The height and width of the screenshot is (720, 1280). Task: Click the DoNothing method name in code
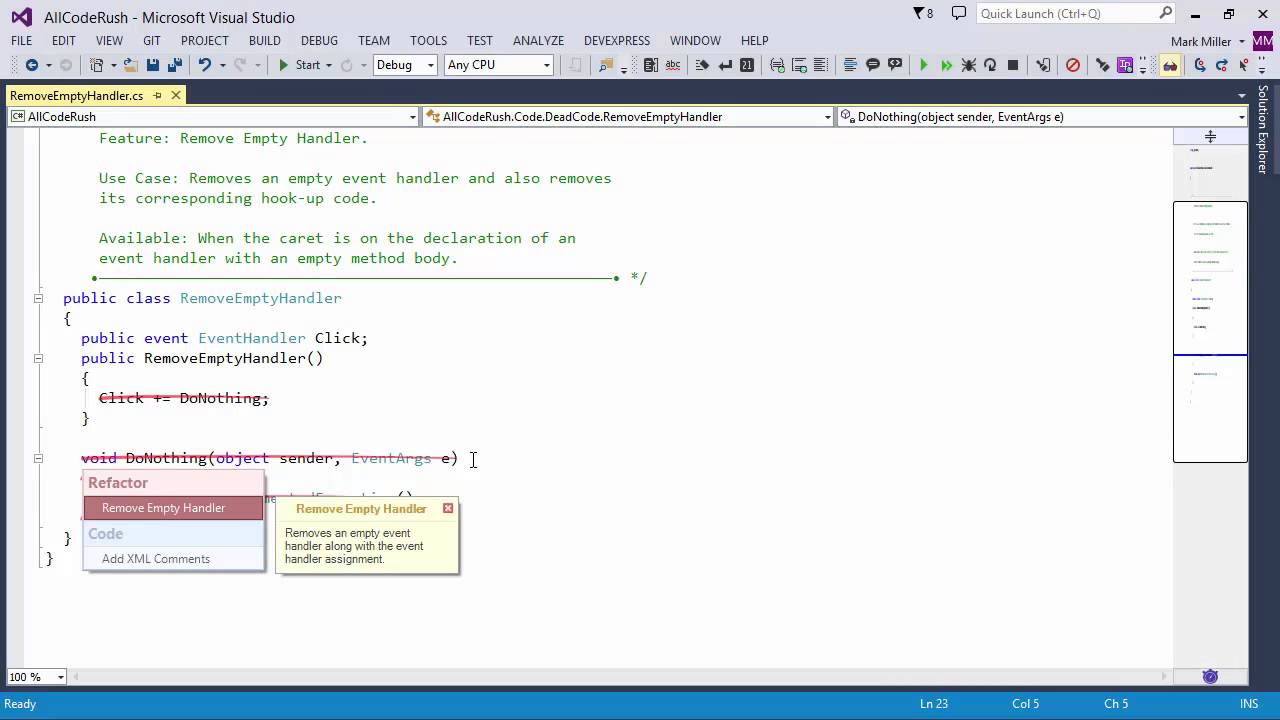click(x=166, y=458)
